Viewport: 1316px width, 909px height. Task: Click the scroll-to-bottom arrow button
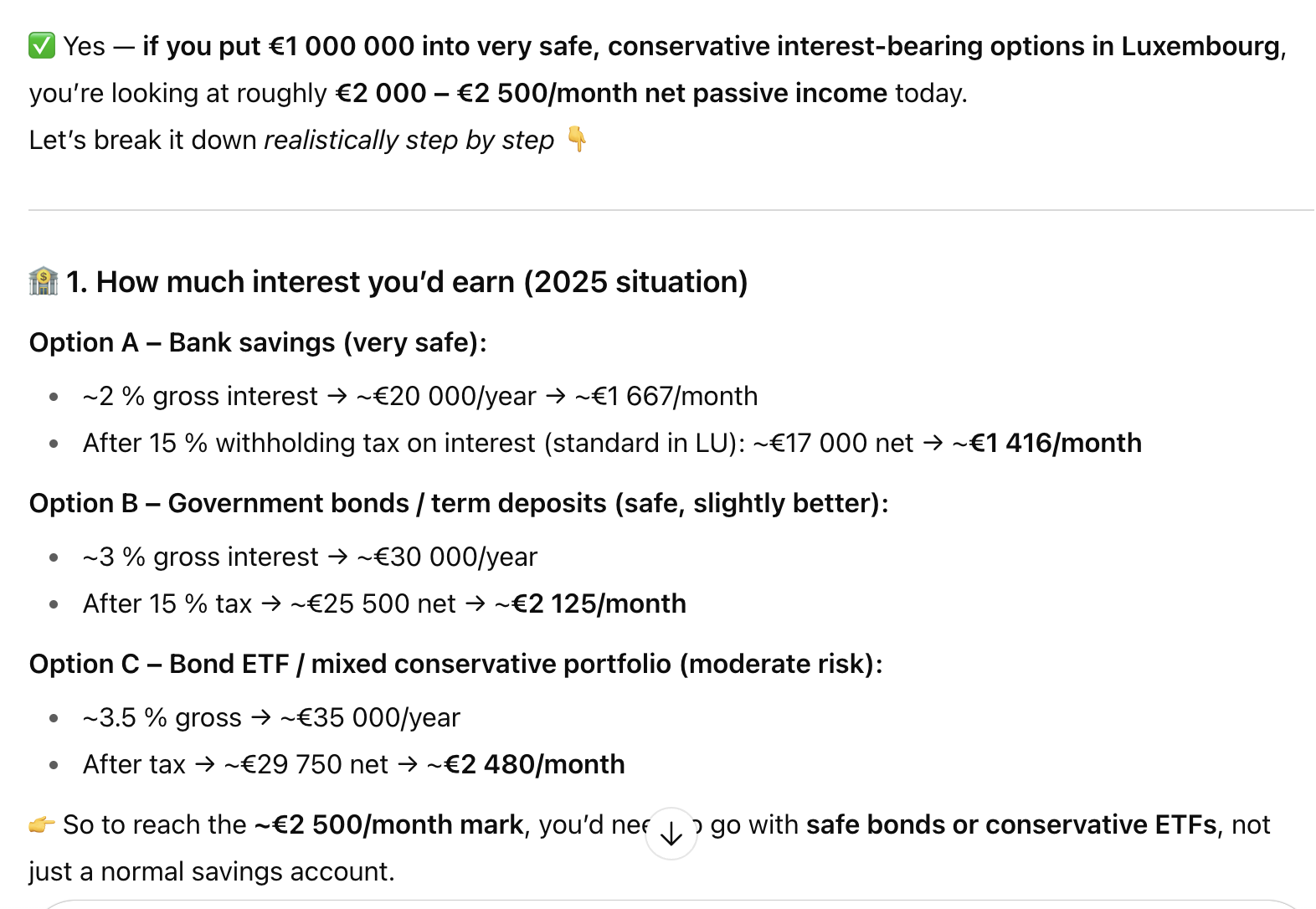click(x=671, y=833)
